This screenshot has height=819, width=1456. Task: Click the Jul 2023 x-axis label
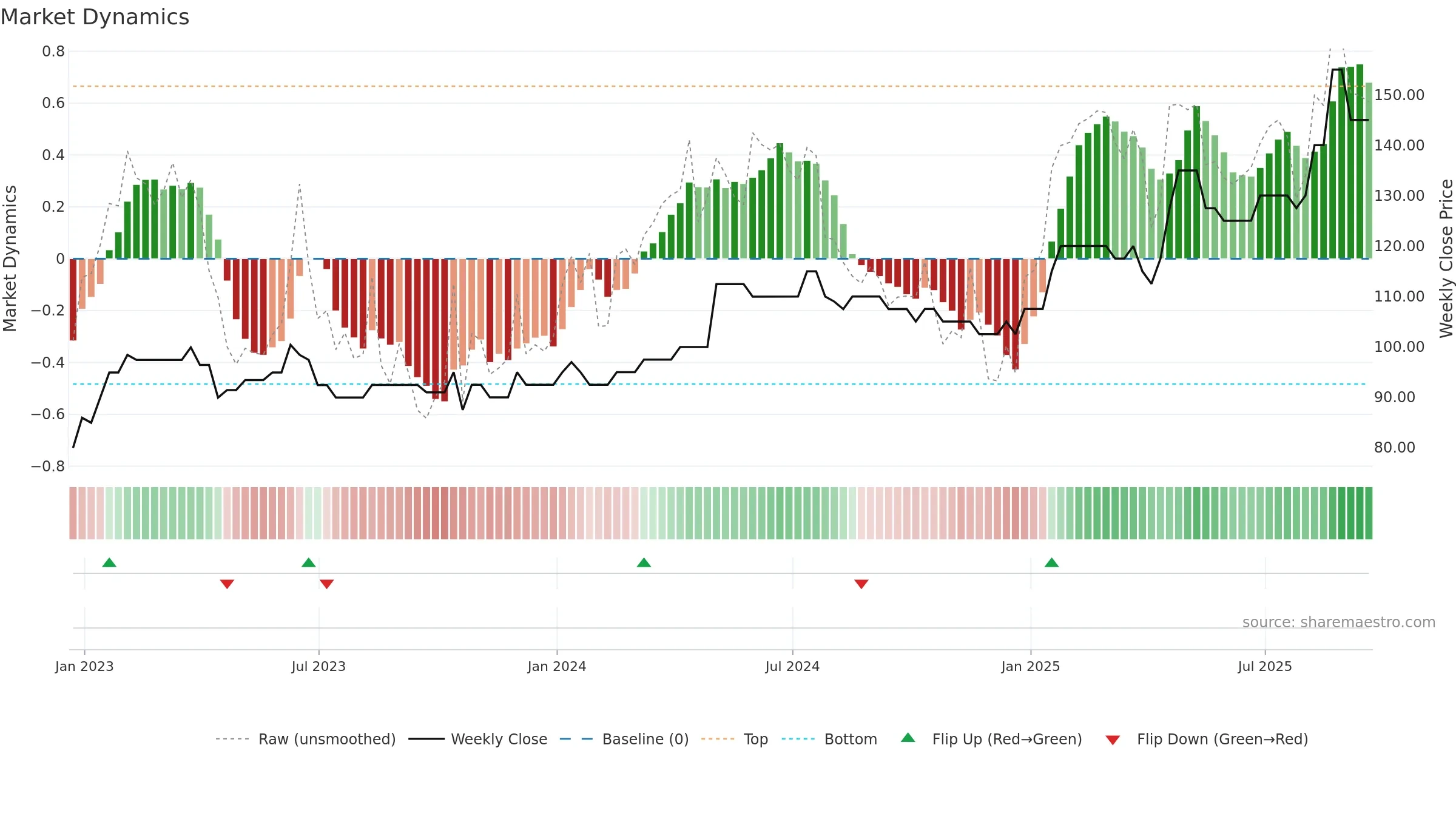[x=318, y=666]
